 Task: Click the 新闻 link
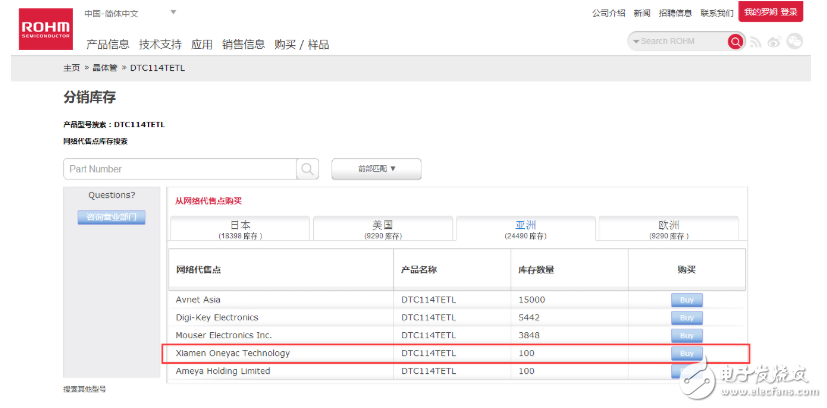[642, 13]
